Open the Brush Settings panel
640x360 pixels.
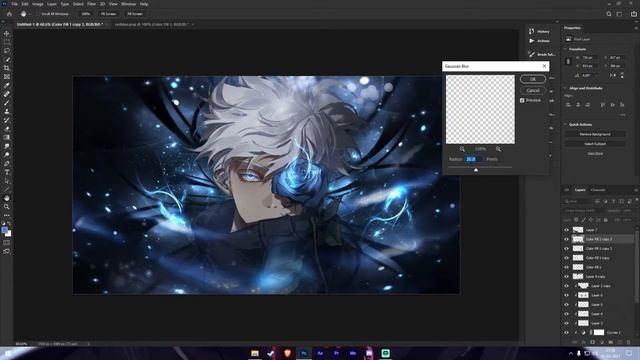[541, 54]
